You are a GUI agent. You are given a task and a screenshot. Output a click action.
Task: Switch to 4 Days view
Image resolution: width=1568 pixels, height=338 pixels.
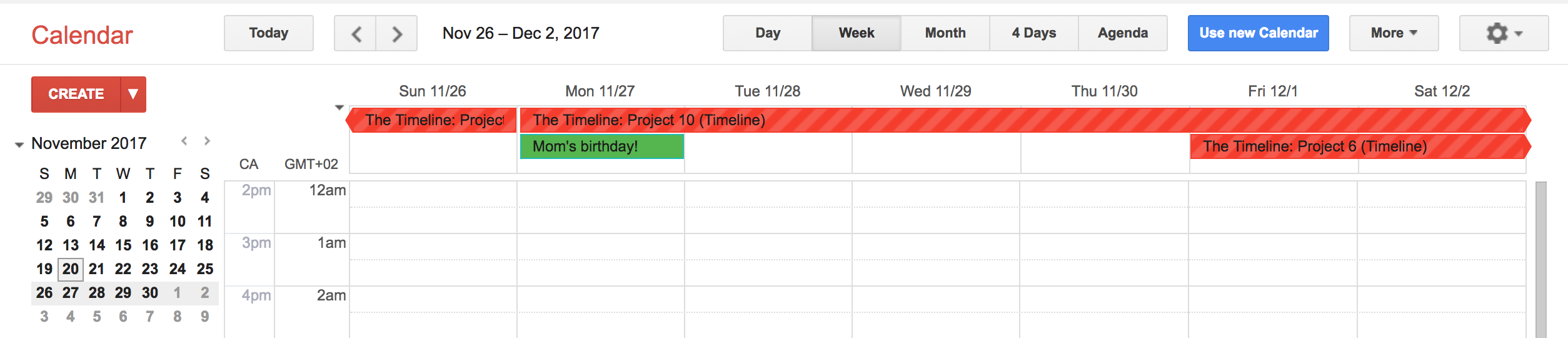[1034, 33]
